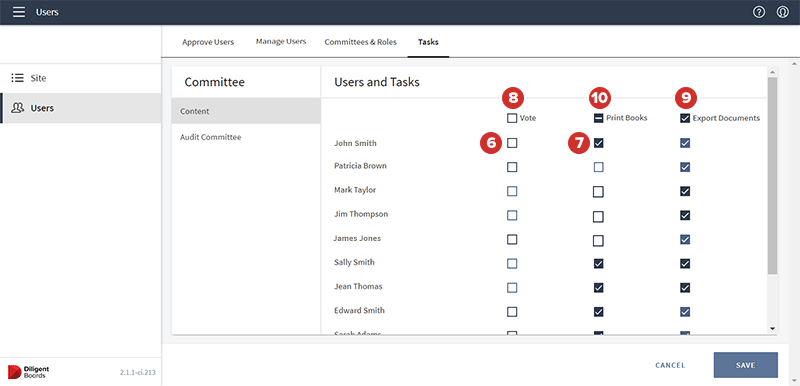Open the Manage Users tab

click(281, 41)
